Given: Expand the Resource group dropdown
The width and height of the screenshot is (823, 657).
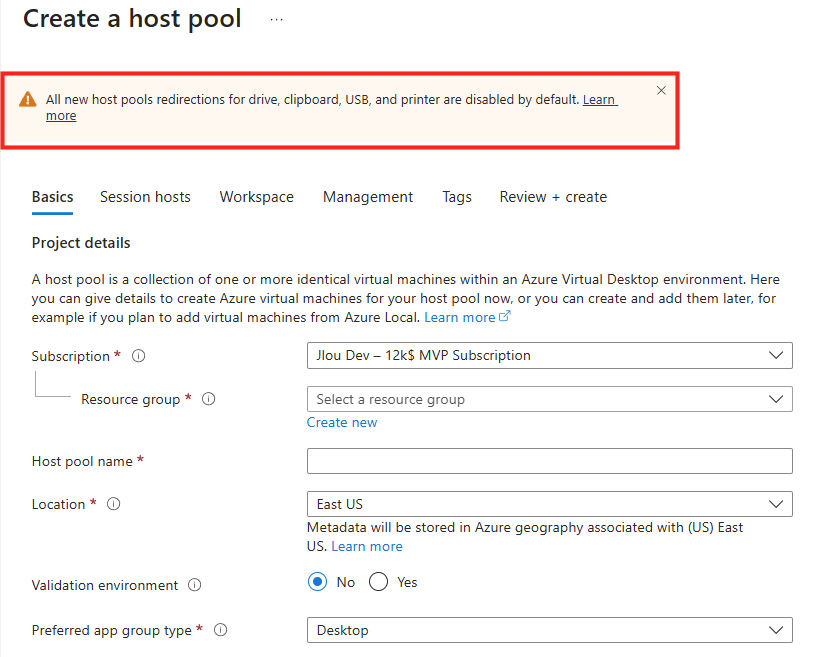Looking at the screenshot, I should tap(549, 399).
